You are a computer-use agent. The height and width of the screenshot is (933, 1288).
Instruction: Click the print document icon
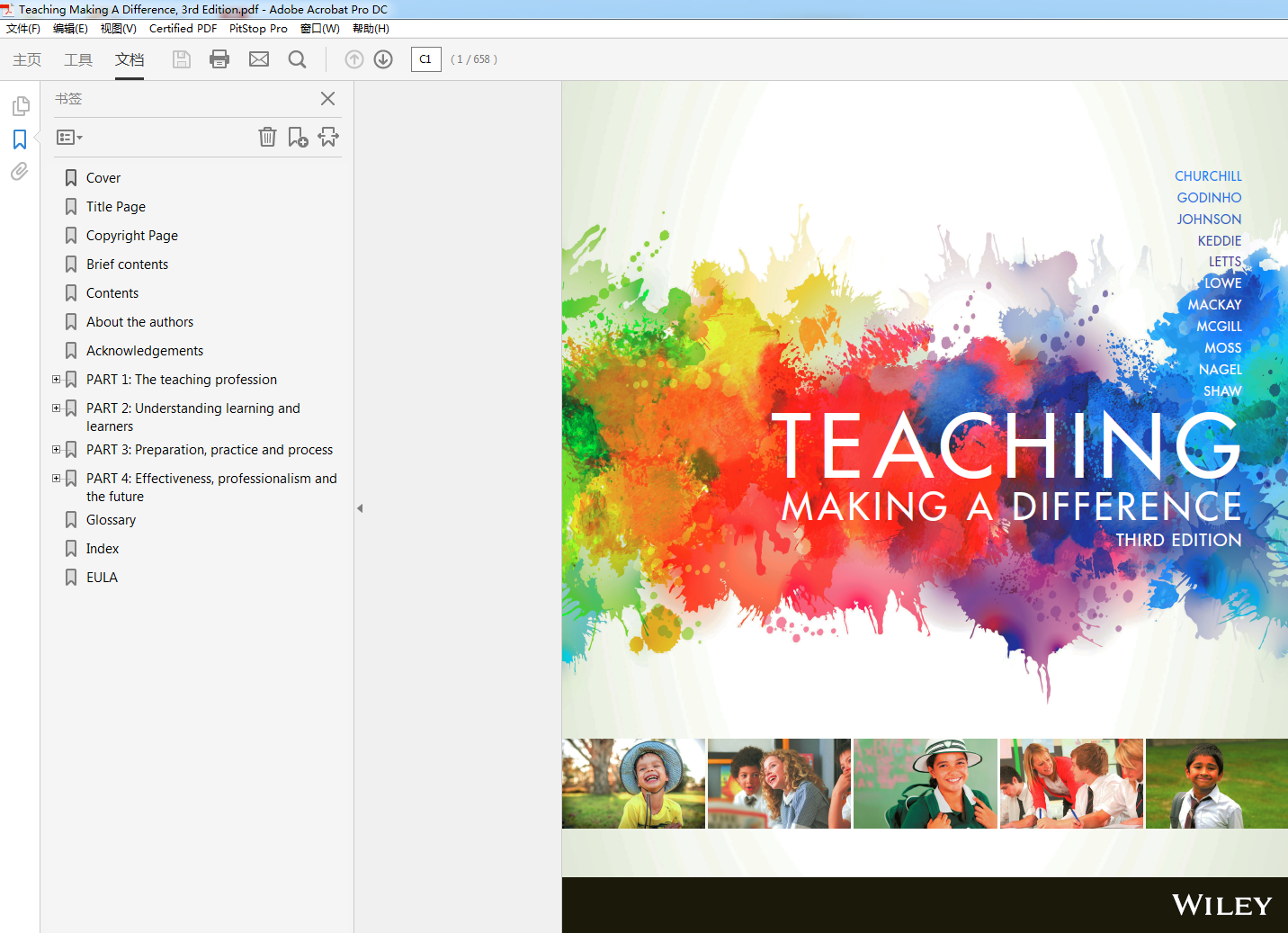[x=219, y=58]
